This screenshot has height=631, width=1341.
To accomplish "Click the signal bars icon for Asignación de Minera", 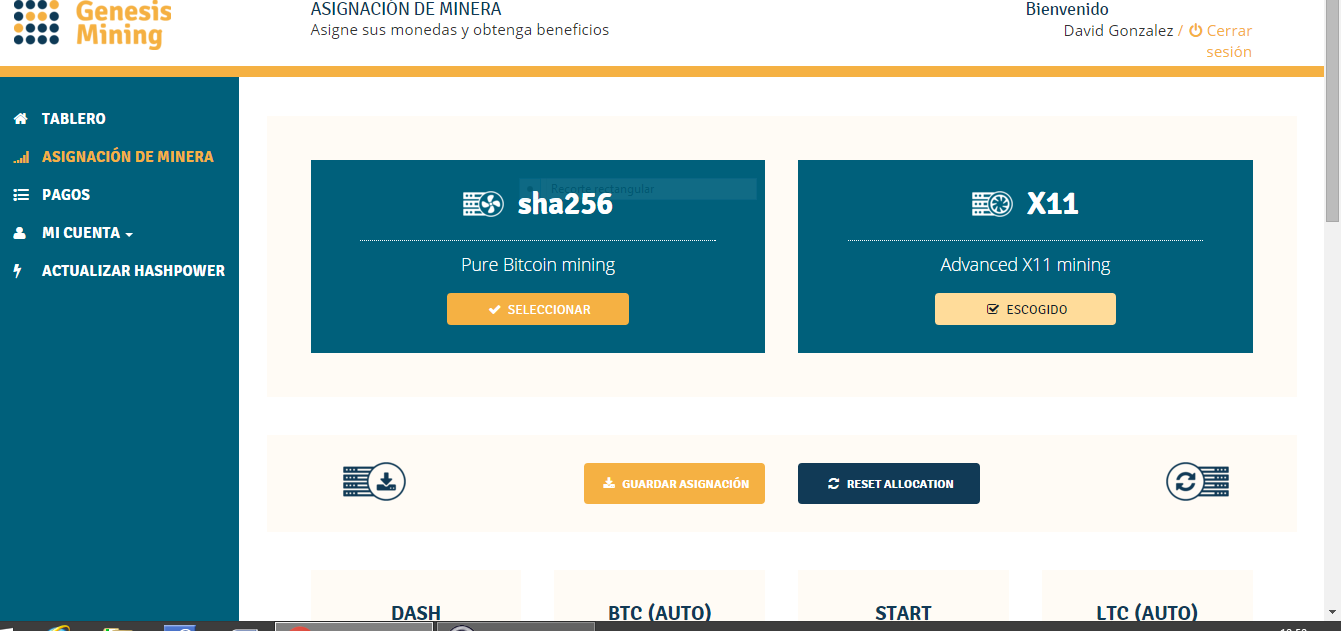I will point(21,157).
